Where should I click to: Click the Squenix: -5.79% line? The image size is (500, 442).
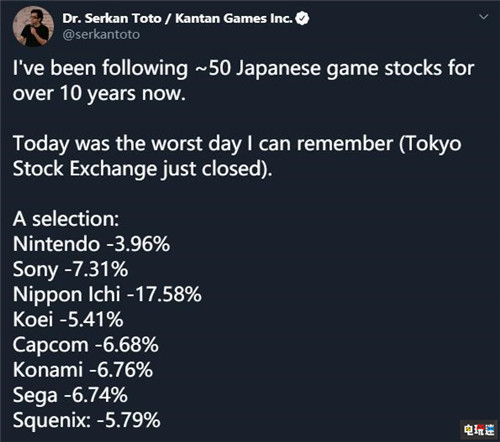tap(87, 420)
